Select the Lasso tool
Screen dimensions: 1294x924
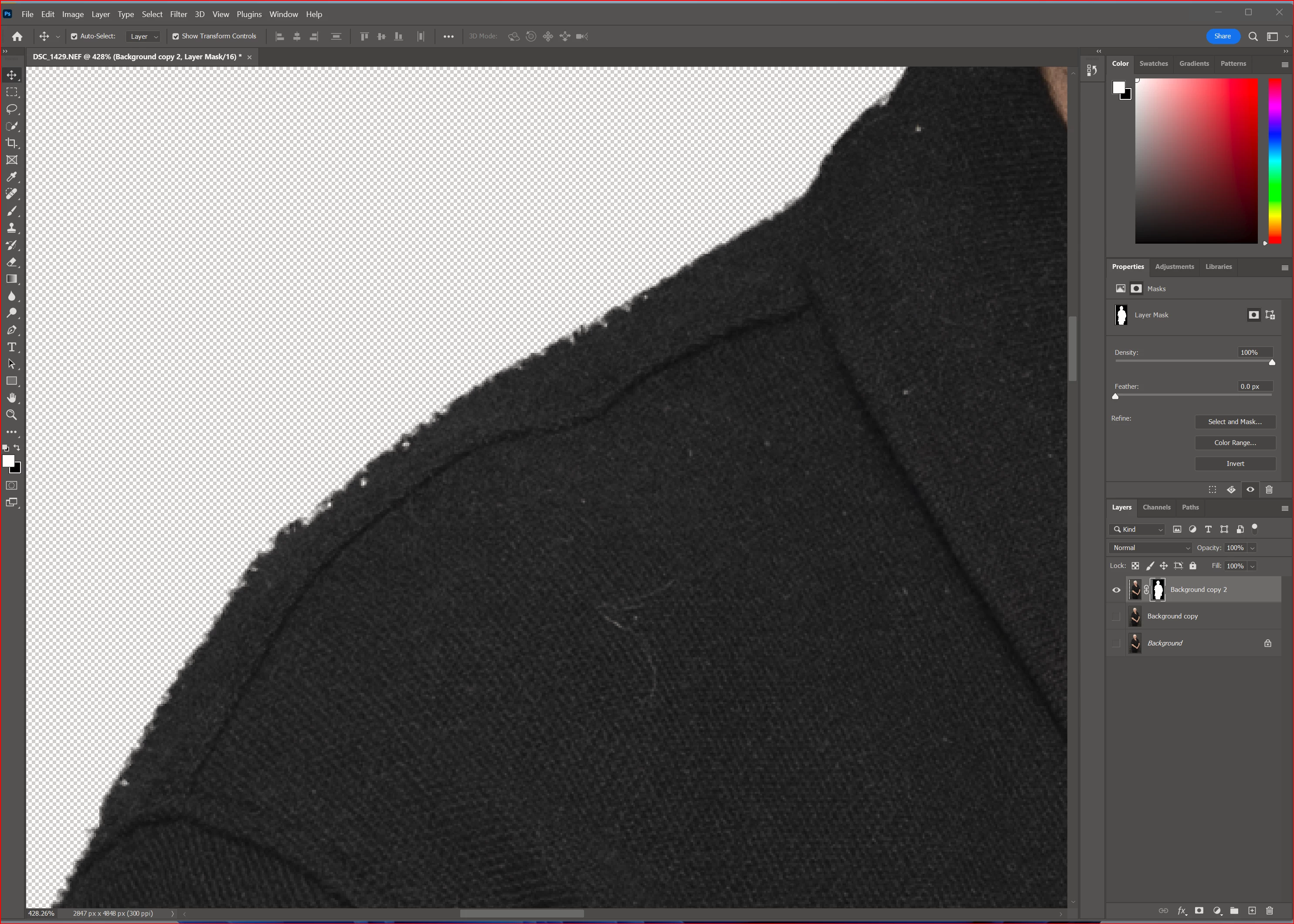click(x=11, y=109)
